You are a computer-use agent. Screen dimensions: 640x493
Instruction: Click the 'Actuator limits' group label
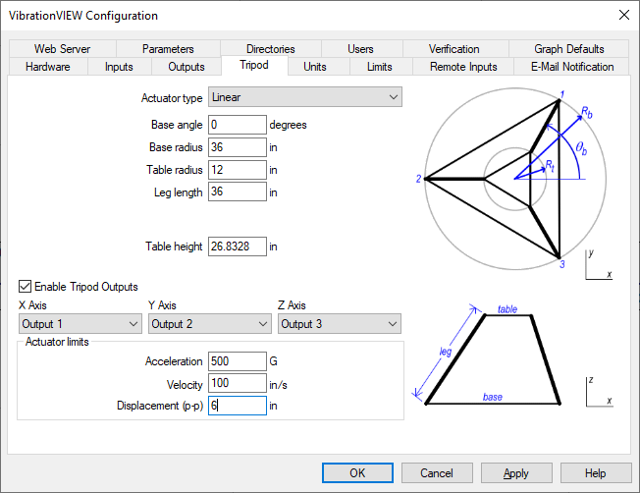point(57,342)
